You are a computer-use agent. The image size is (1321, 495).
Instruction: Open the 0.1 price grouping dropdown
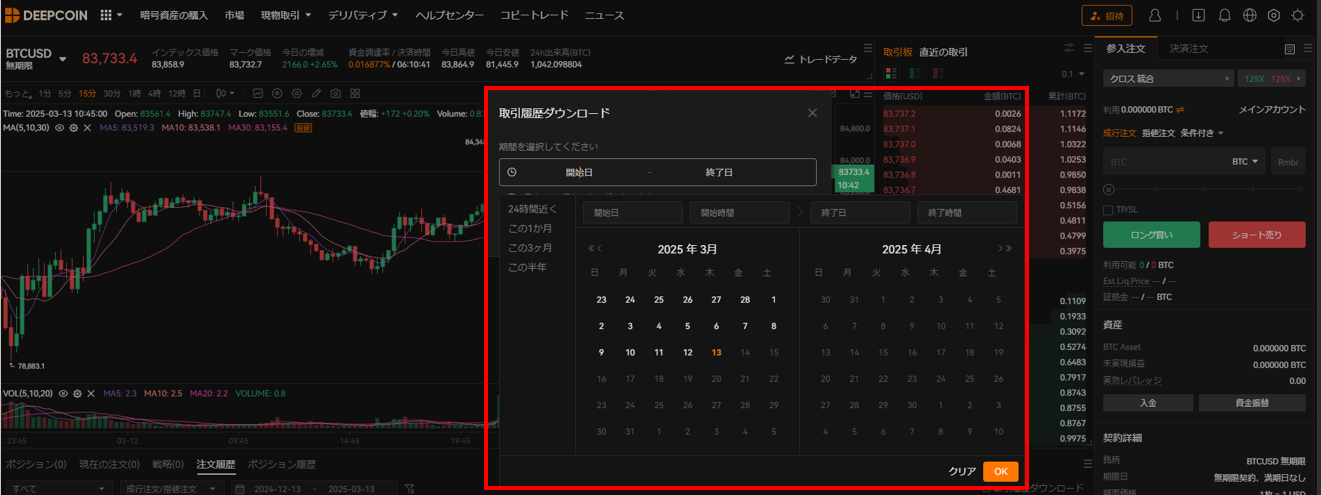pos(1073,74)
